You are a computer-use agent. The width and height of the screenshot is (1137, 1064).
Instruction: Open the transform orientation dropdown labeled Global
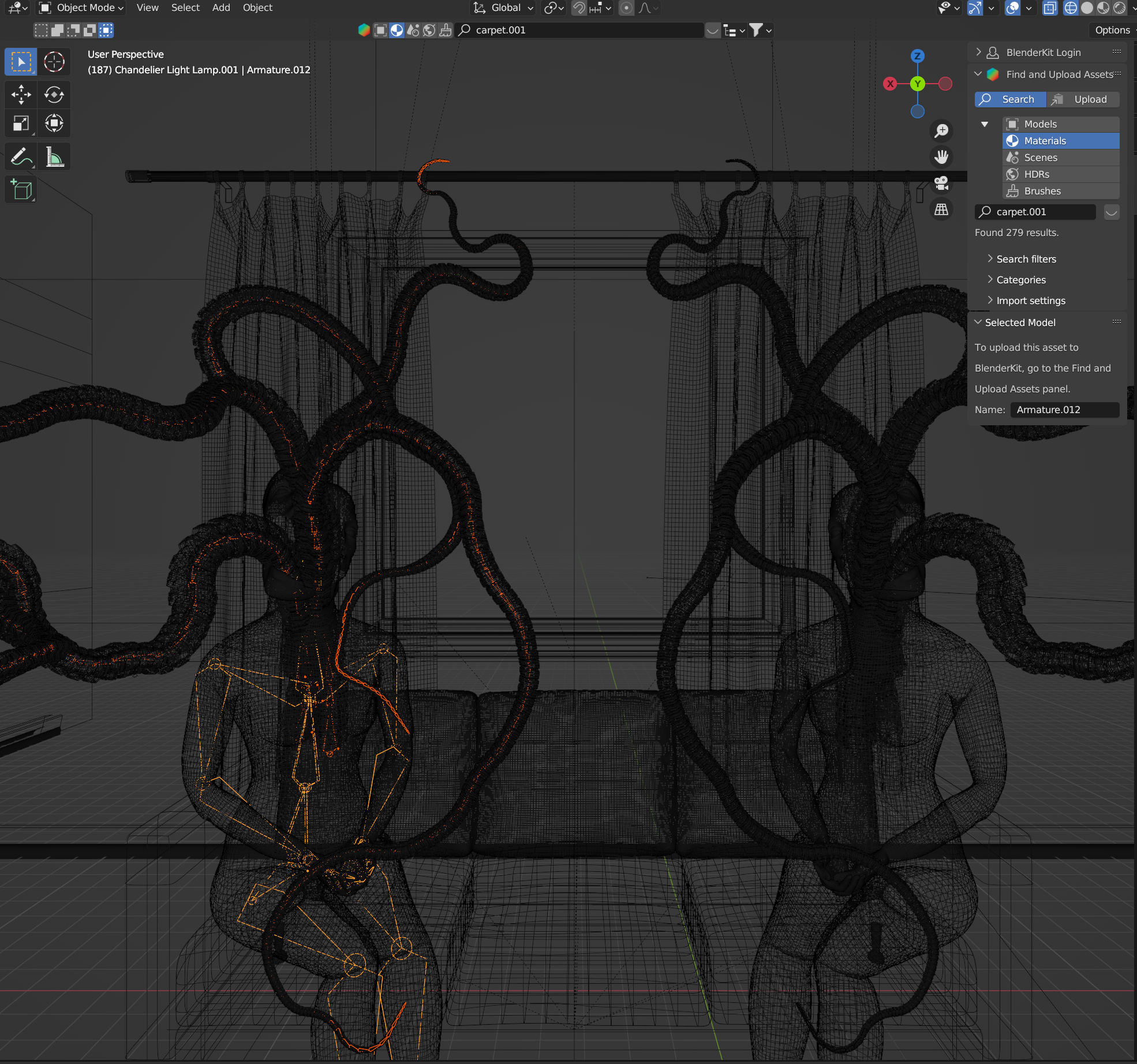[x=502, y=8]
